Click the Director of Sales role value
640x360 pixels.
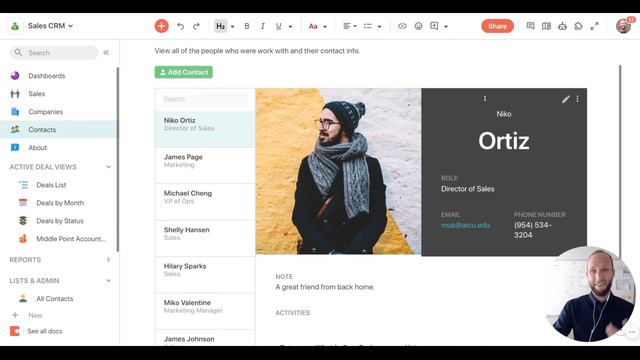[x=468, y=189]
